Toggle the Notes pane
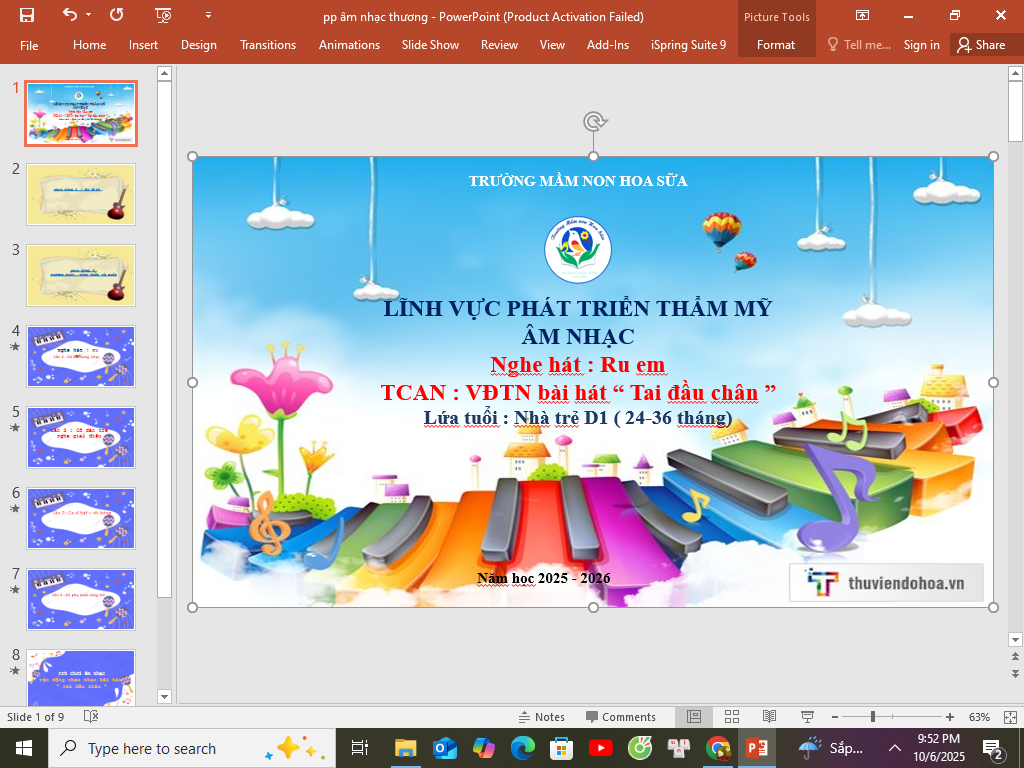The height and width of the screenshot is (768, 1024). point(541,717)
